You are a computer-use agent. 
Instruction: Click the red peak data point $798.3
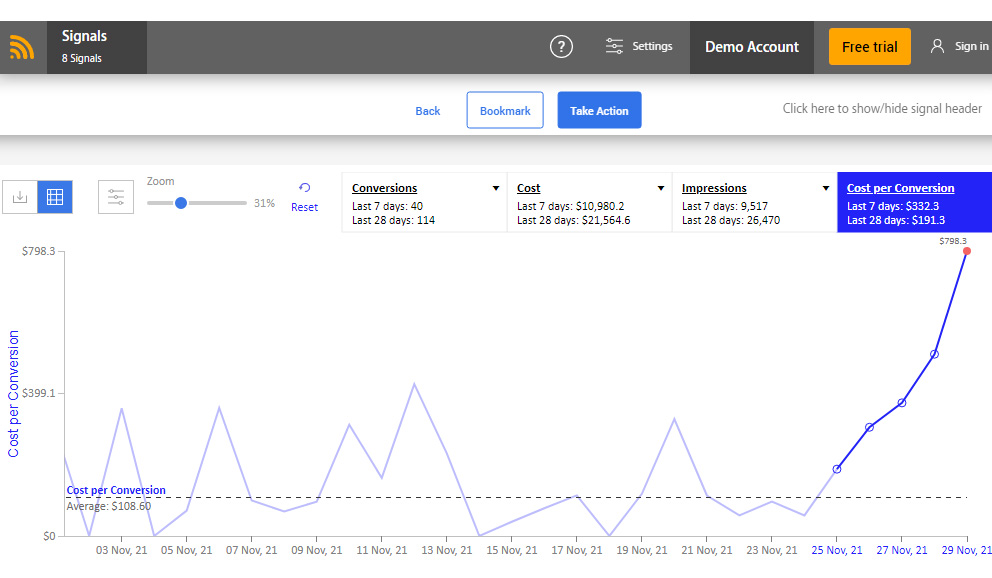click(967, 251)
